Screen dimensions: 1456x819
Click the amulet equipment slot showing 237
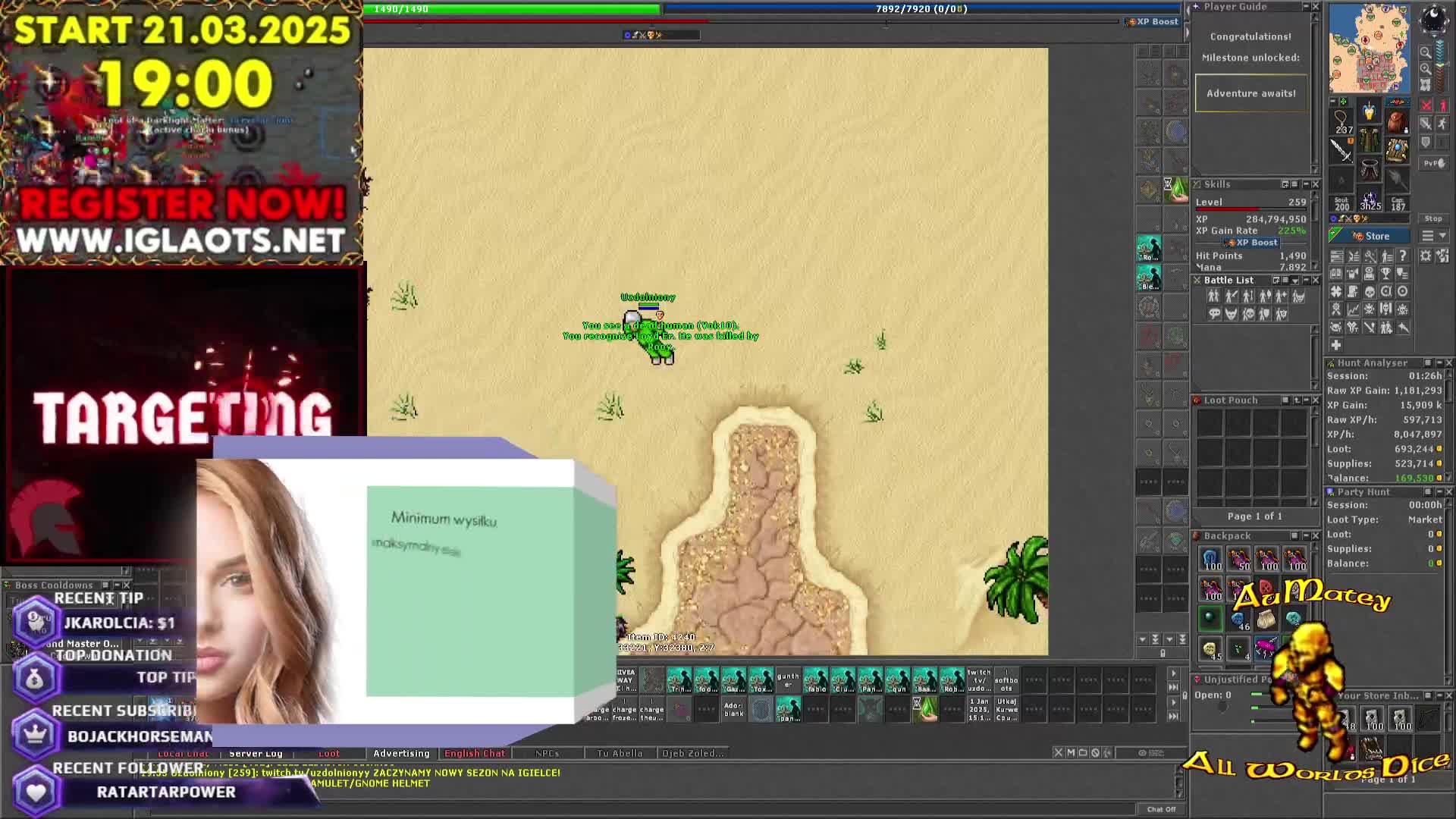click(x=1341, y=121)
